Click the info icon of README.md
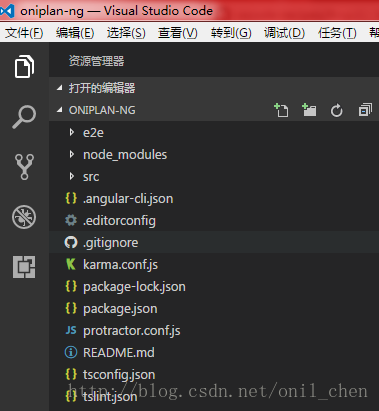 (x=71, y=352)
